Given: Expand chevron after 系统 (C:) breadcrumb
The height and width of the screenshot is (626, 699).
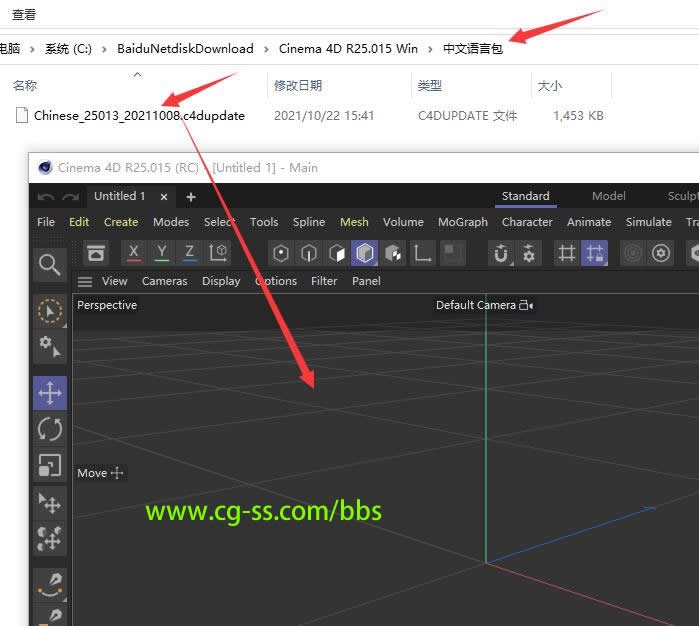Looking at the screenshot, I should 104,49.
